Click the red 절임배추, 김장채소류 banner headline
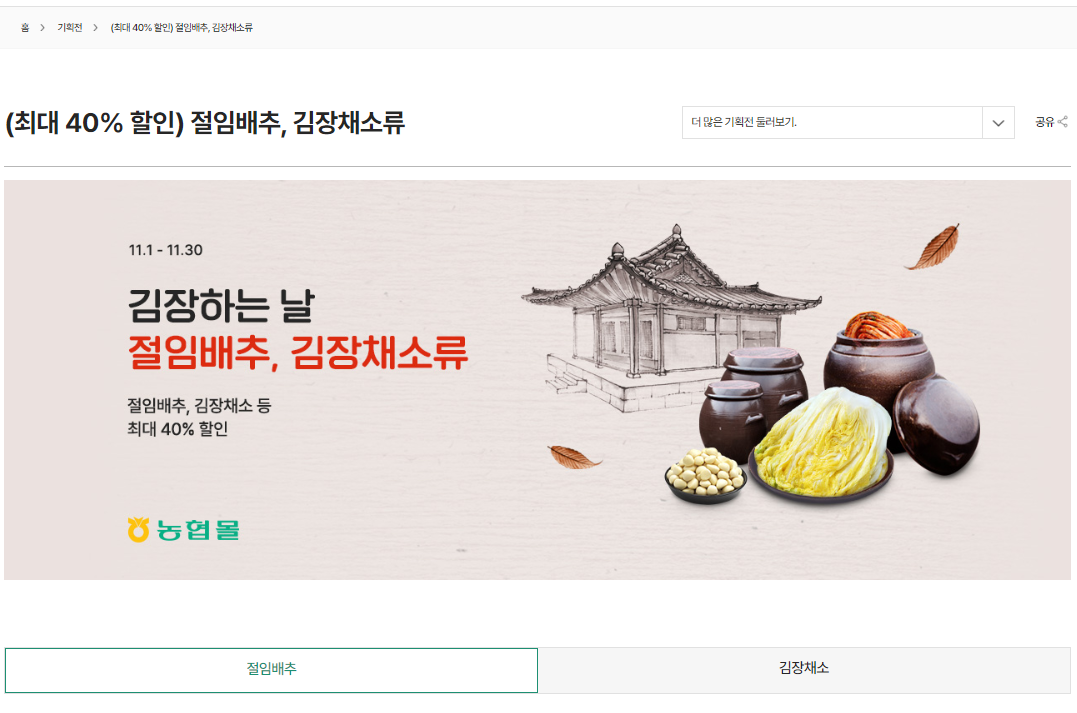This screenshot has width=1077, height=713. (x=297, y=352)
